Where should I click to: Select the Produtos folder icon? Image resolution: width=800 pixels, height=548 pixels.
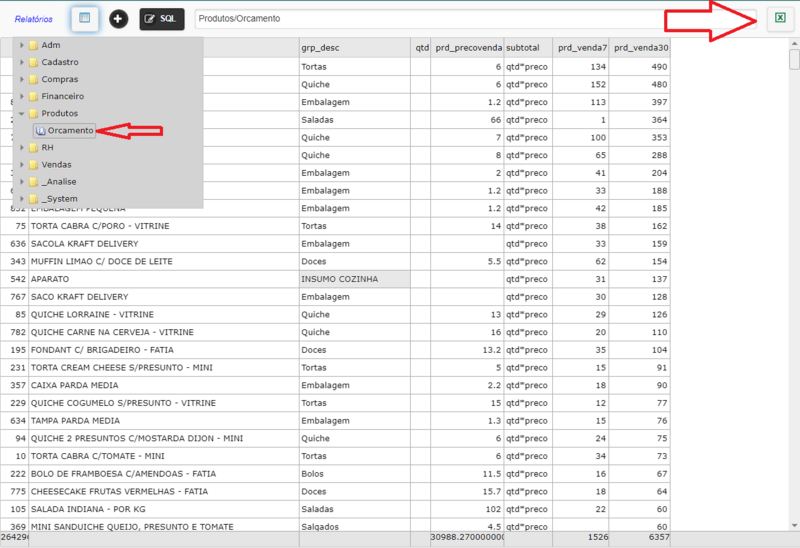point(34,113)
